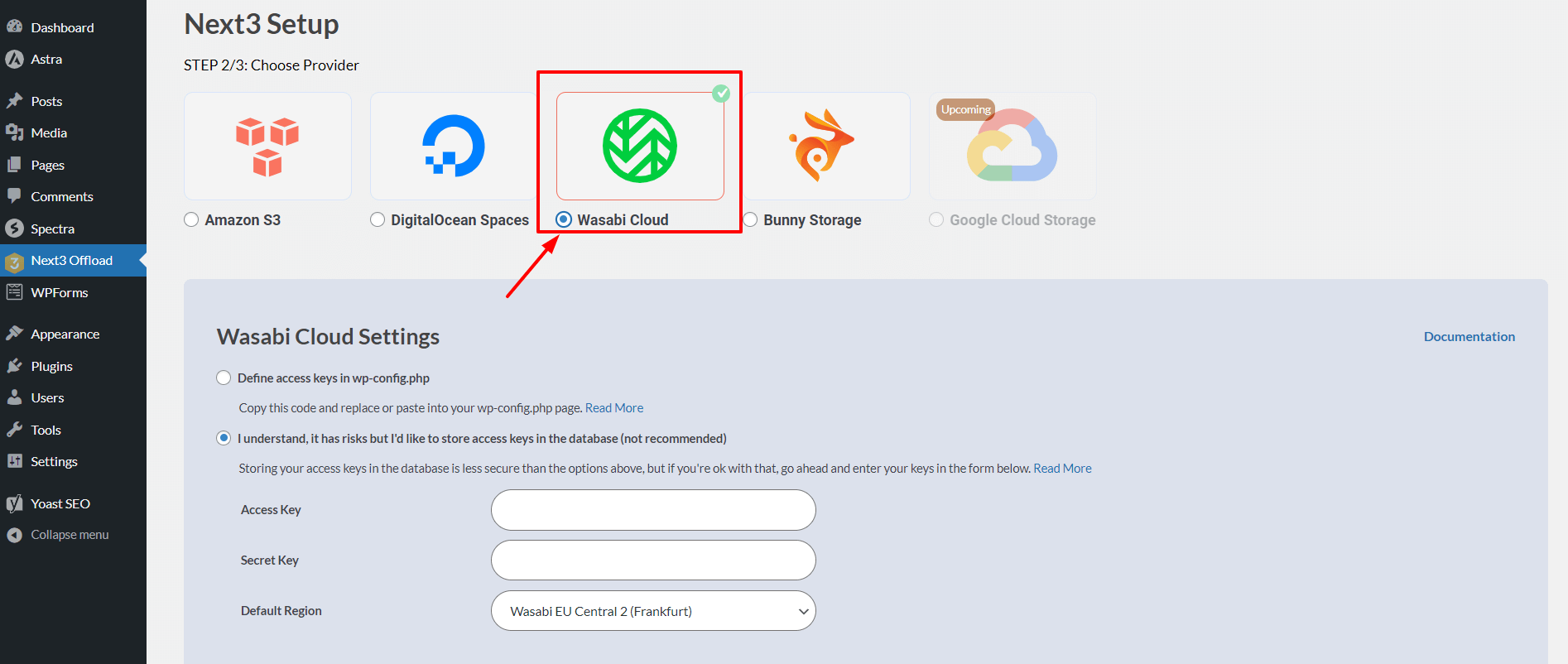Click the Bunny Storage logo card
Screen dimensions: 1568x664
[826, 146]
